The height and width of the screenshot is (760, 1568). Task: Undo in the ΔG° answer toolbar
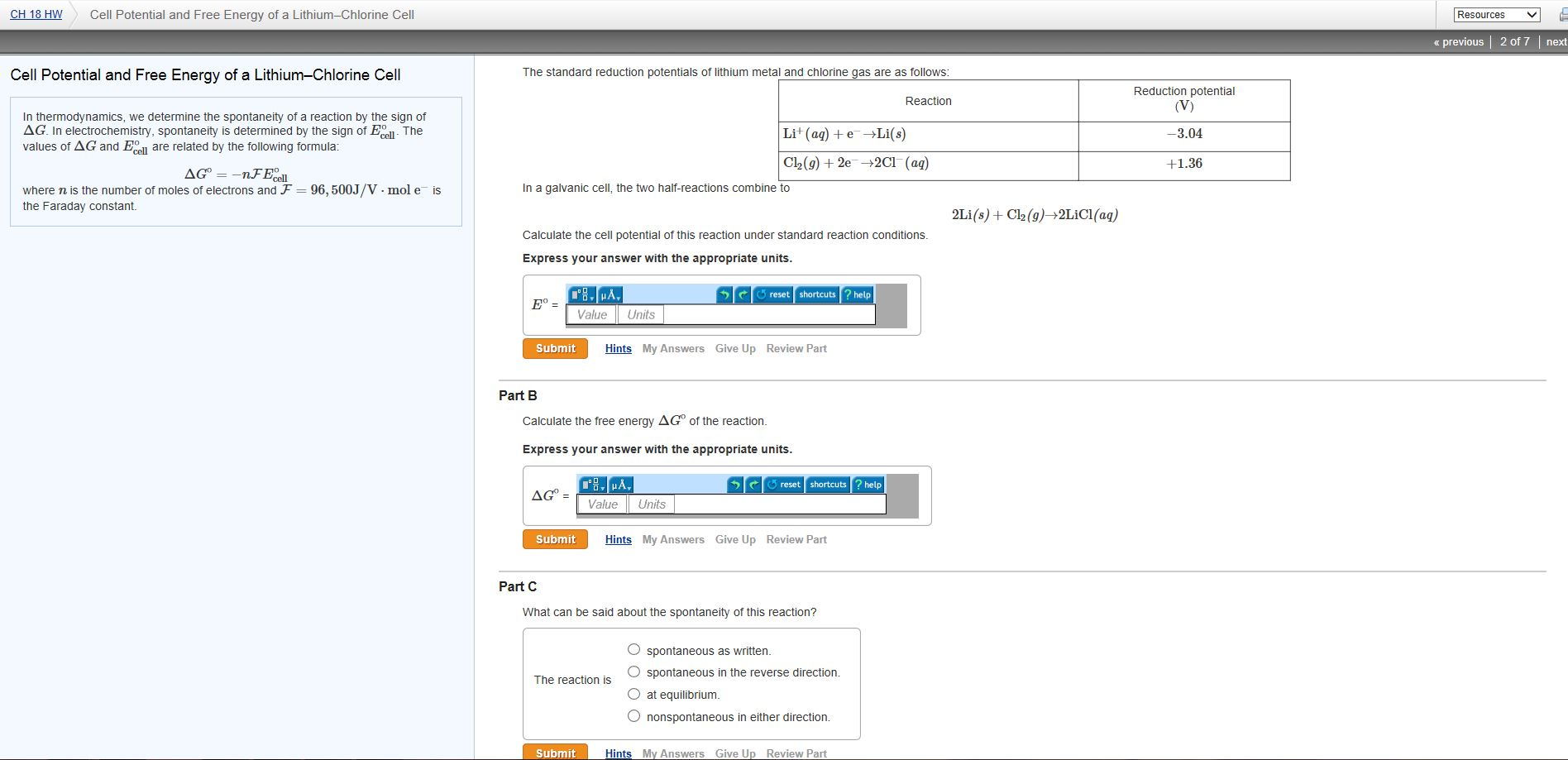735,485
